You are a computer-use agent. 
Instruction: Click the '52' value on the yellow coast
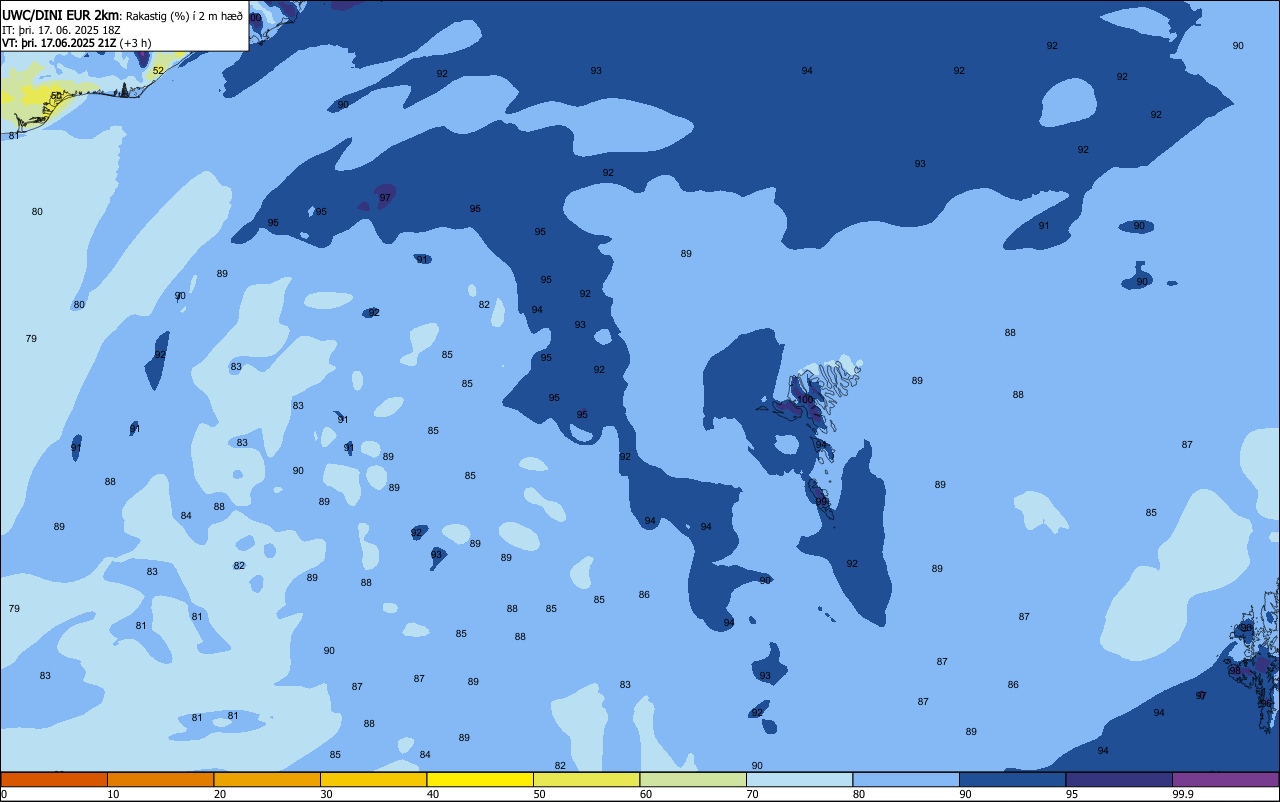158,71
